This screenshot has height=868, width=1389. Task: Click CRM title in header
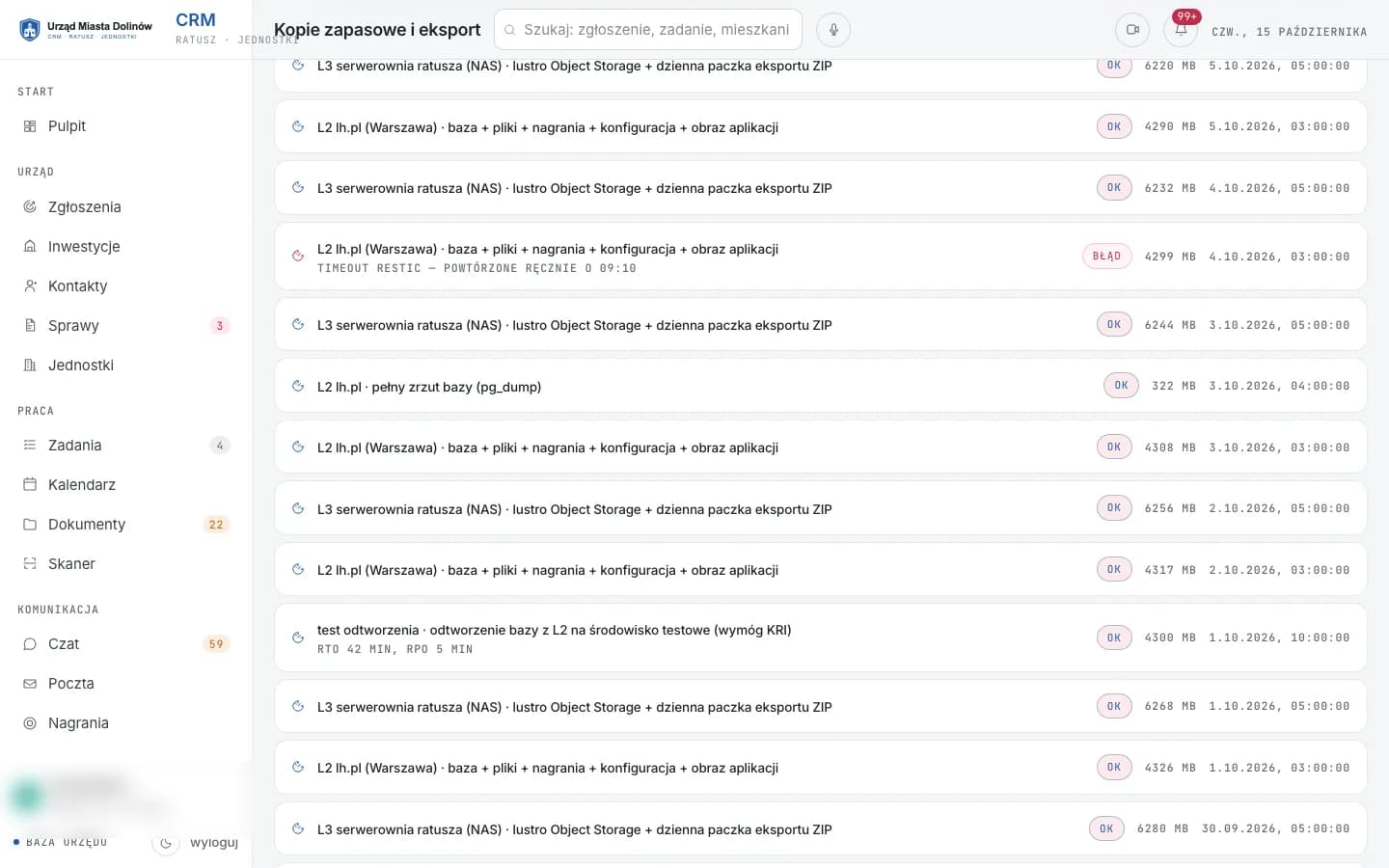pos(196,20)
